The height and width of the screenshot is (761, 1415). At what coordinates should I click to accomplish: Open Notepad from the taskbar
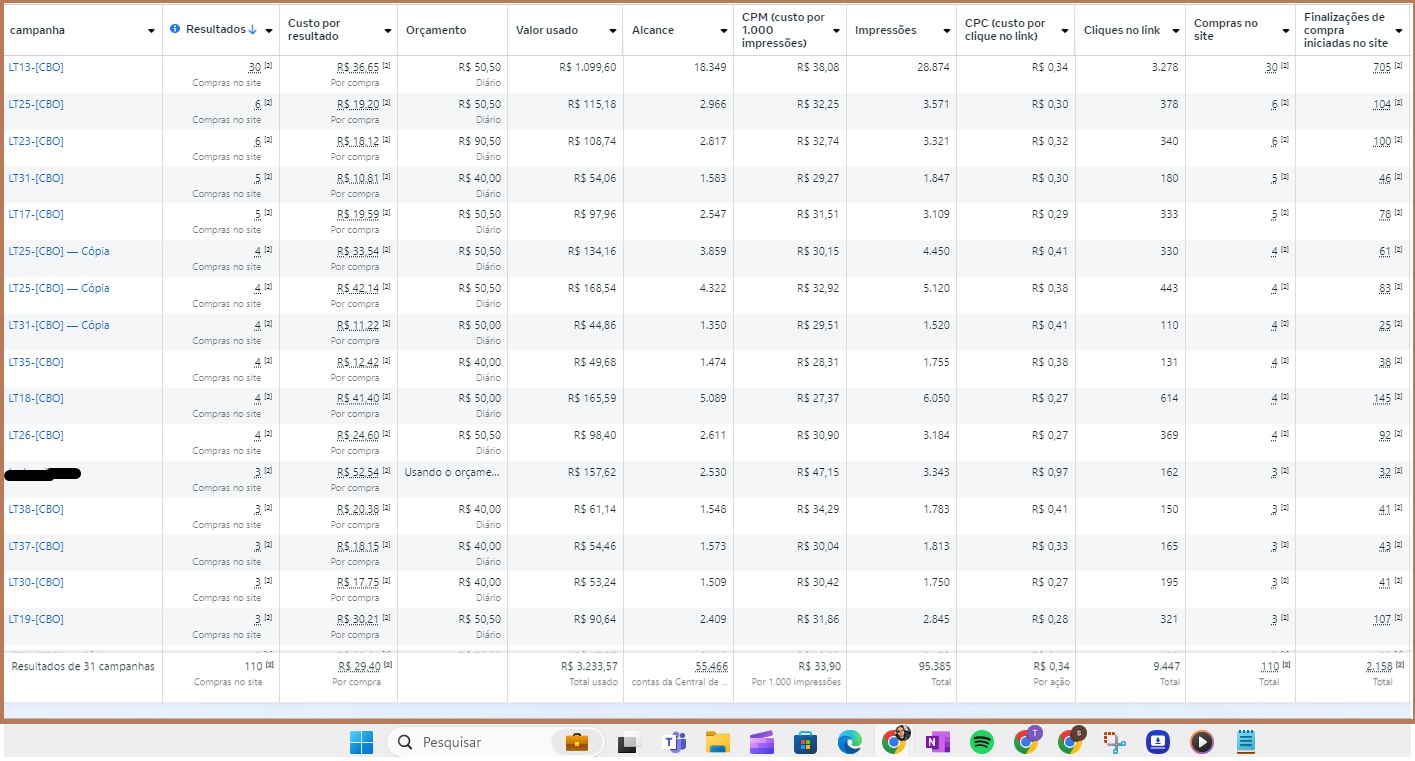click(x=1246, y=742)
